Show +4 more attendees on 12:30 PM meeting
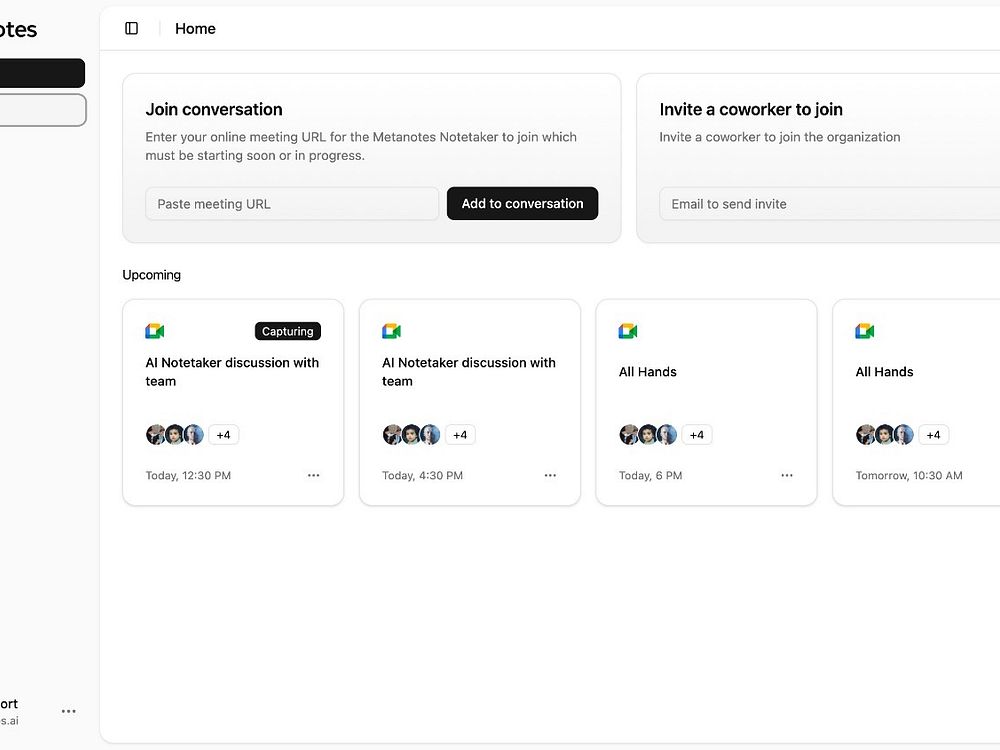 coord(223,435)
